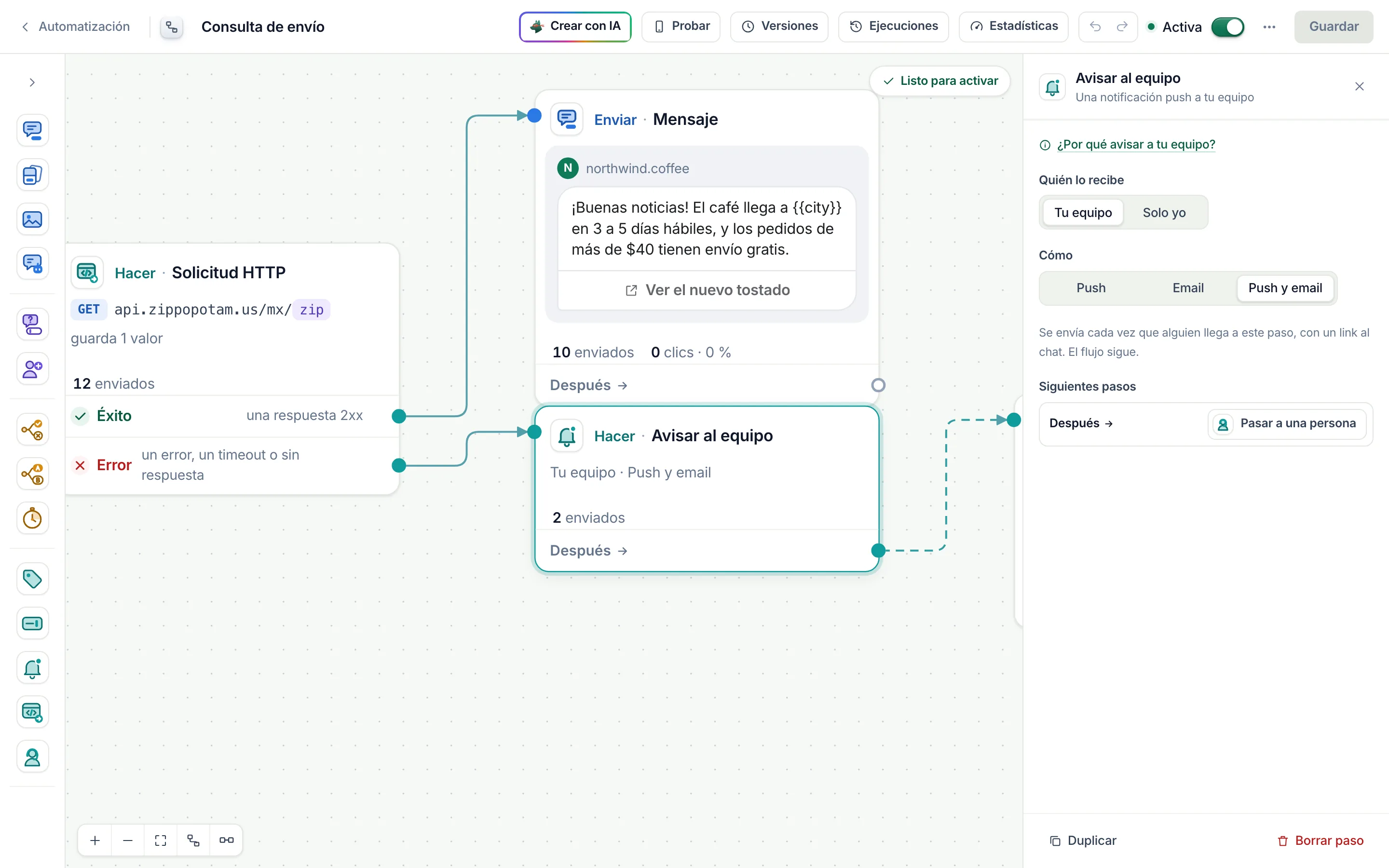
Task: Select the A/B split icon in sidebar
Action: (x=32, y=474)
